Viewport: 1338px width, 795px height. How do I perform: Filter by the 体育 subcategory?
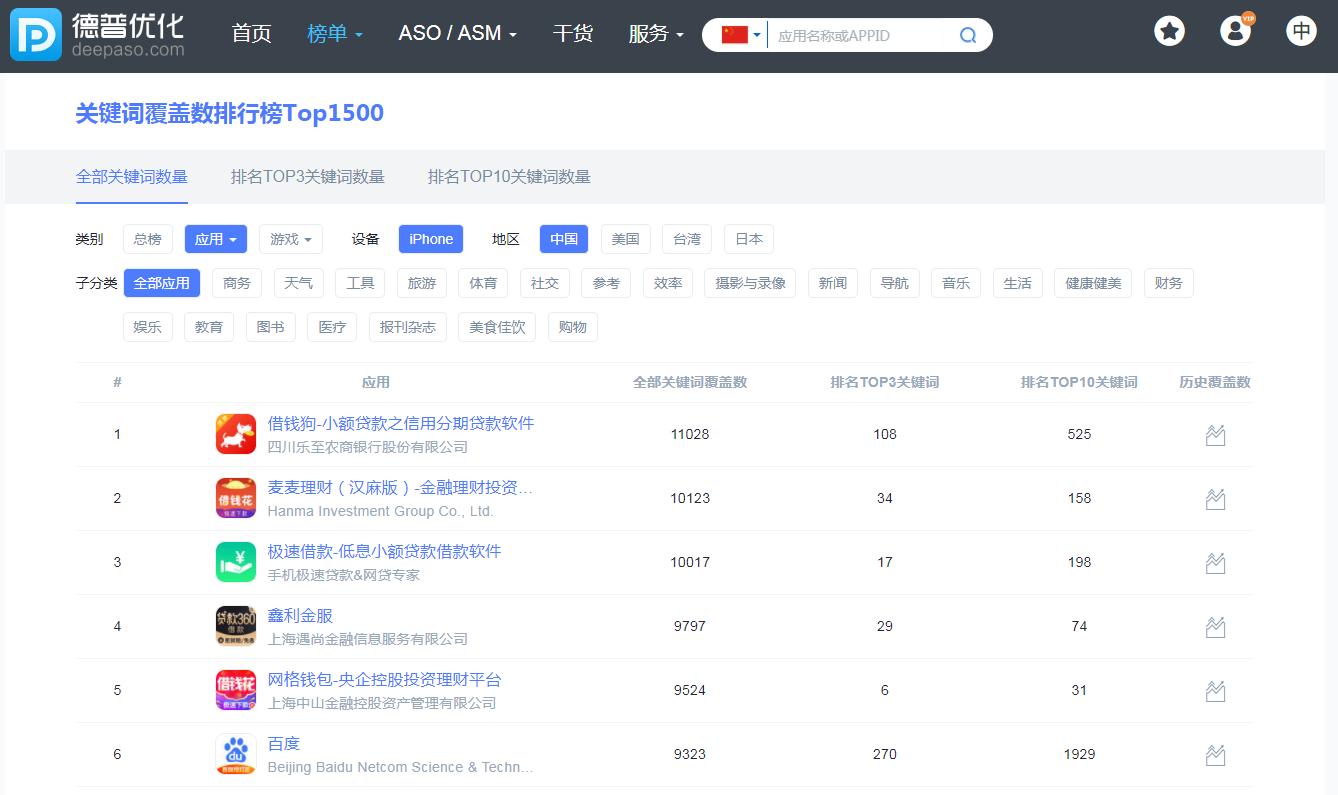(x=483, y=283)
